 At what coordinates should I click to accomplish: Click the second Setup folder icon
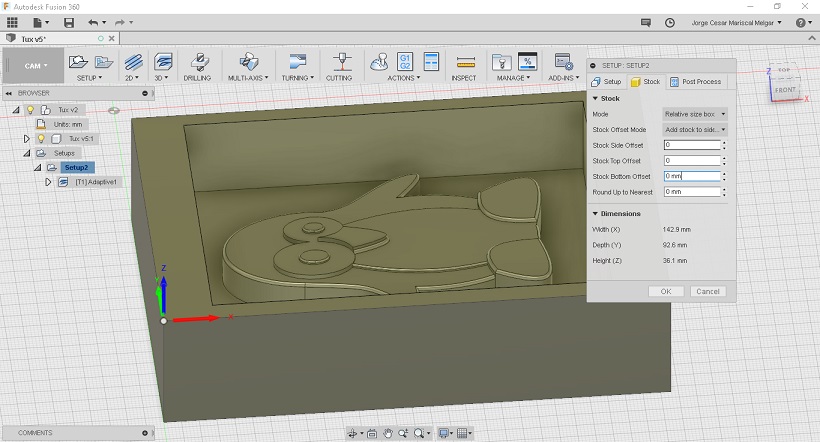104,62
